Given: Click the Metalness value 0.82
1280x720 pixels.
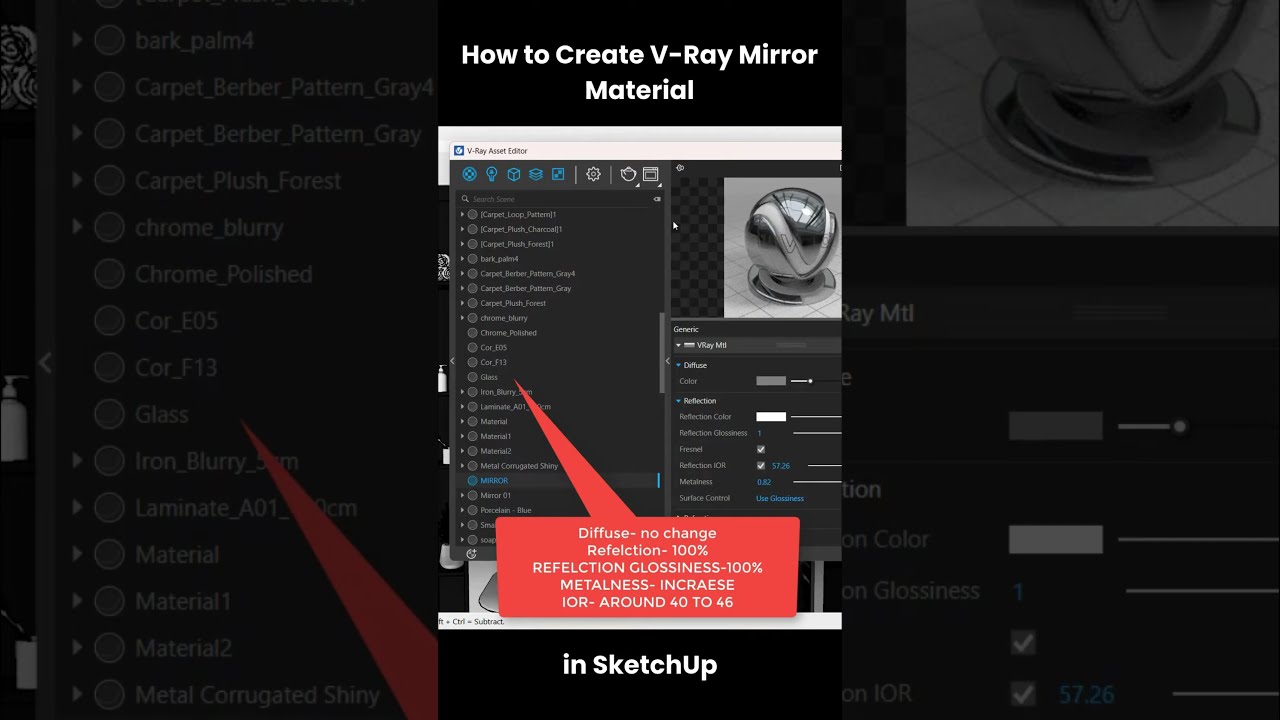Looking at the screenshot, I should (764, 482).
